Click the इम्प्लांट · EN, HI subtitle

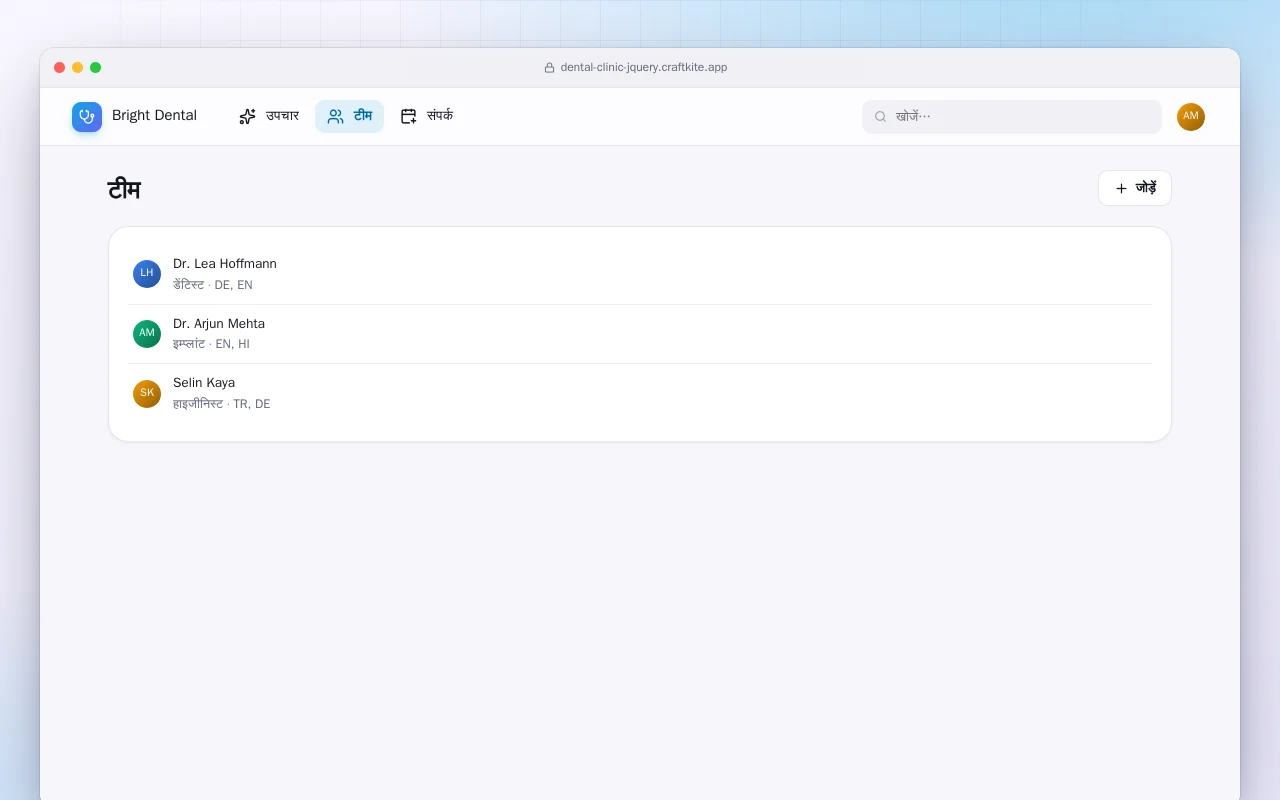click(211, 344)
